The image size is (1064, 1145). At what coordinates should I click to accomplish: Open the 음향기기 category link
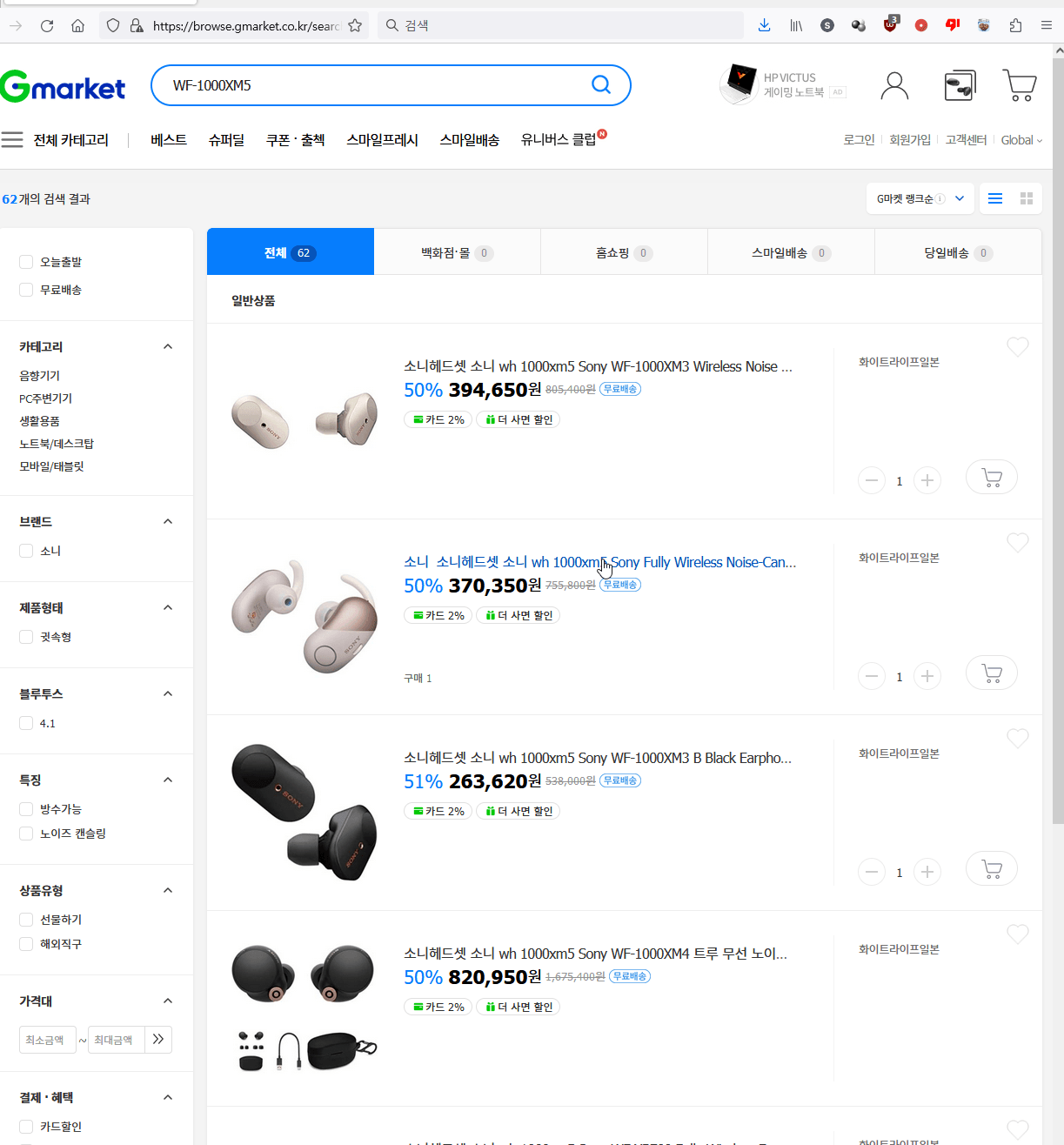40,376
